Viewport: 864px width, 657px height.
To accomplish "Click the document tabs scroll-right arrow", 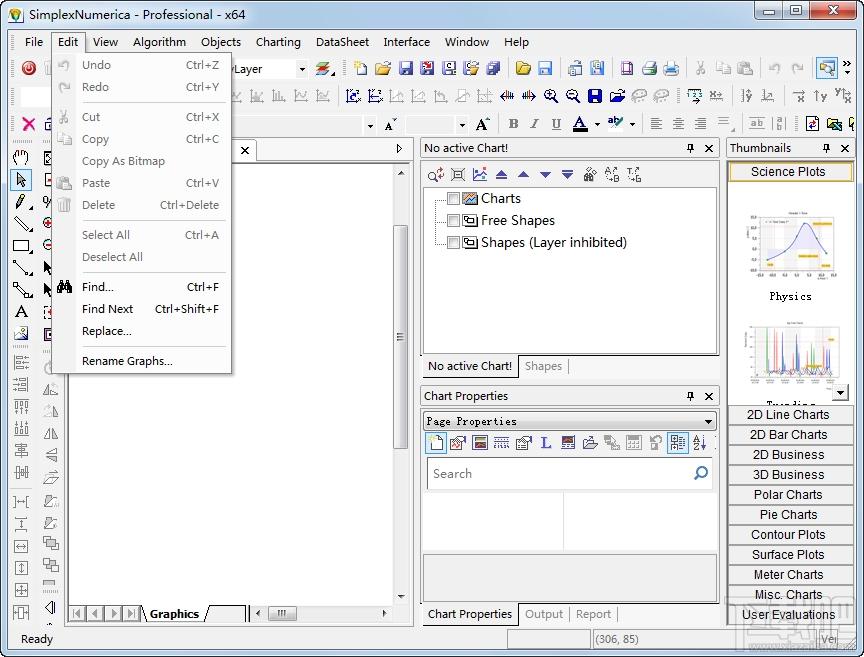I will [x=399, y=149].
